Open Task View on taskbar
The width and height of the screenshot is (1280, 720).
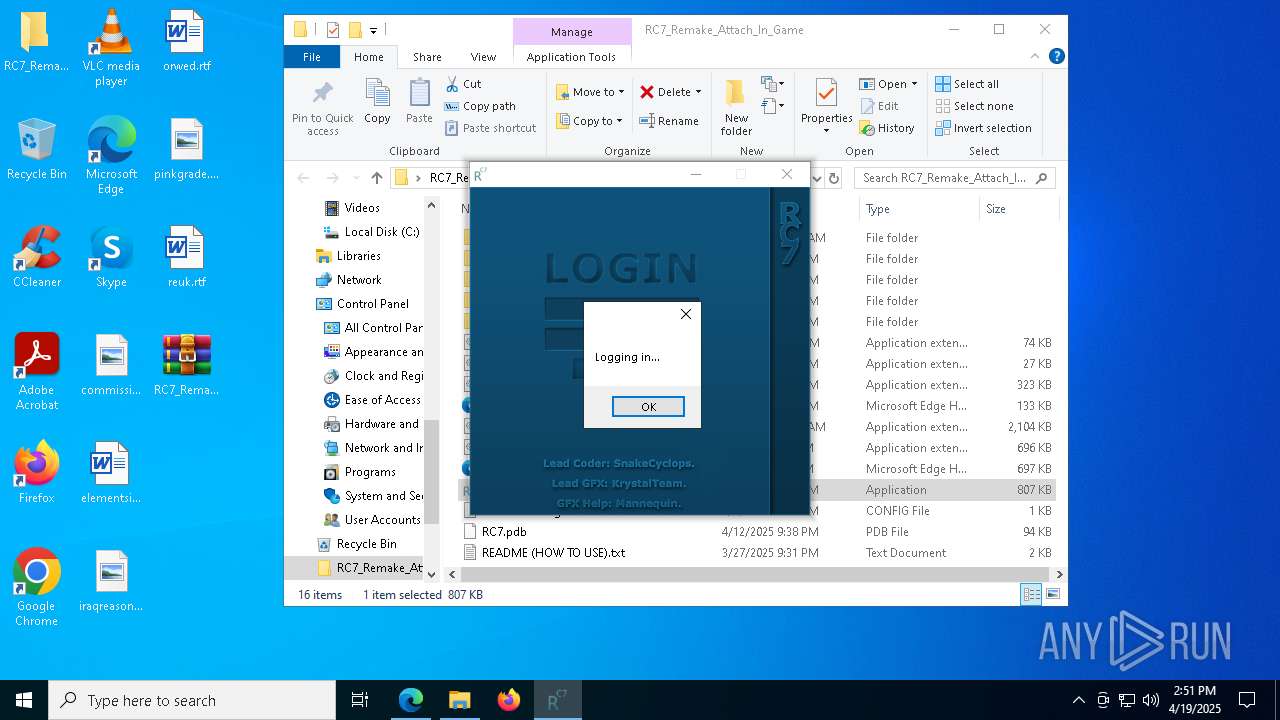[x=360, y=700]
